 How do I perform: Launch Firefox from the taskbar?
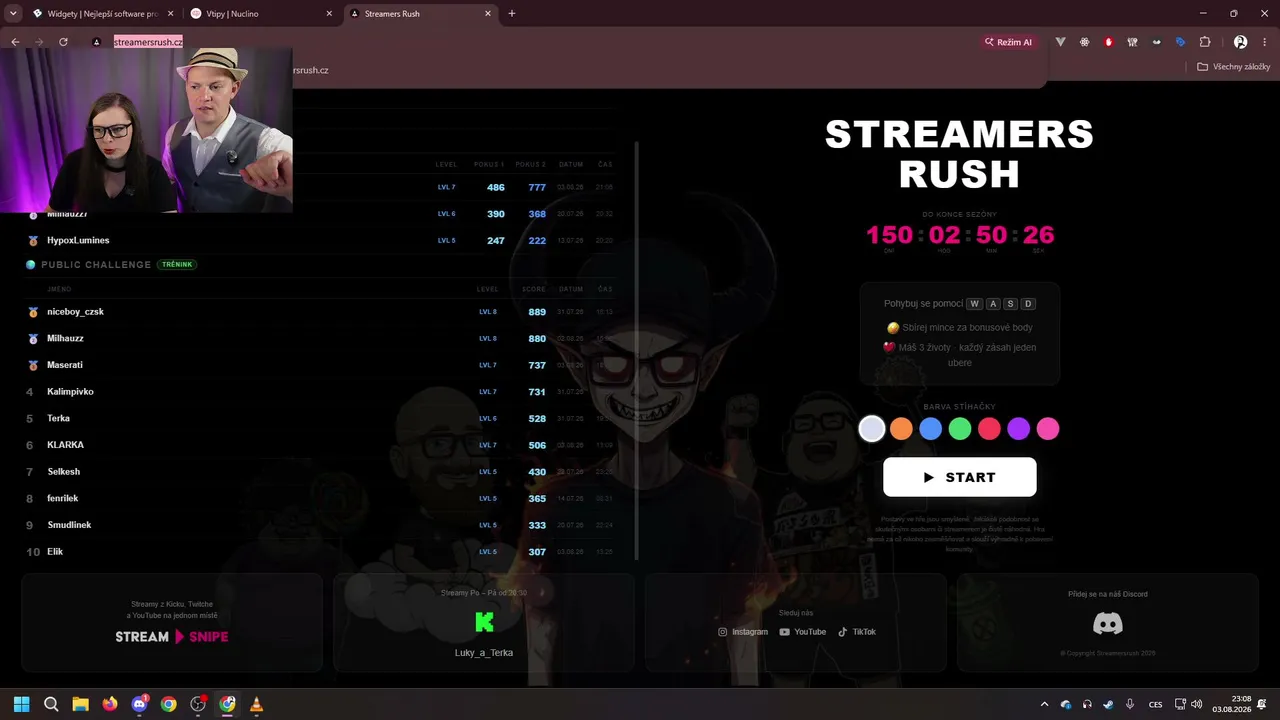pos(110,704)
